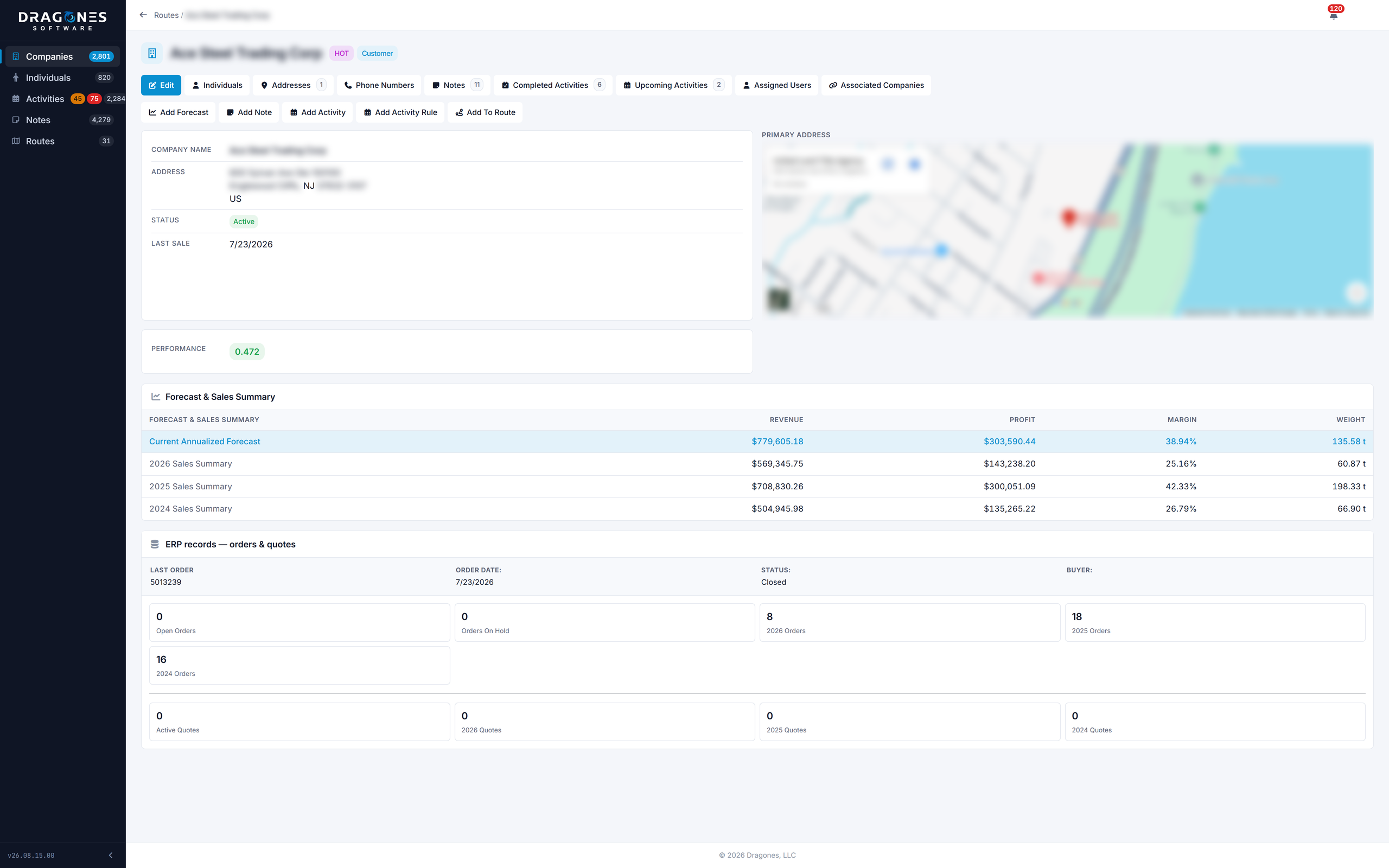Click Add Note button
Image resolution: width=1389 pixels, height=868 pixels.
tap(249, 112)
